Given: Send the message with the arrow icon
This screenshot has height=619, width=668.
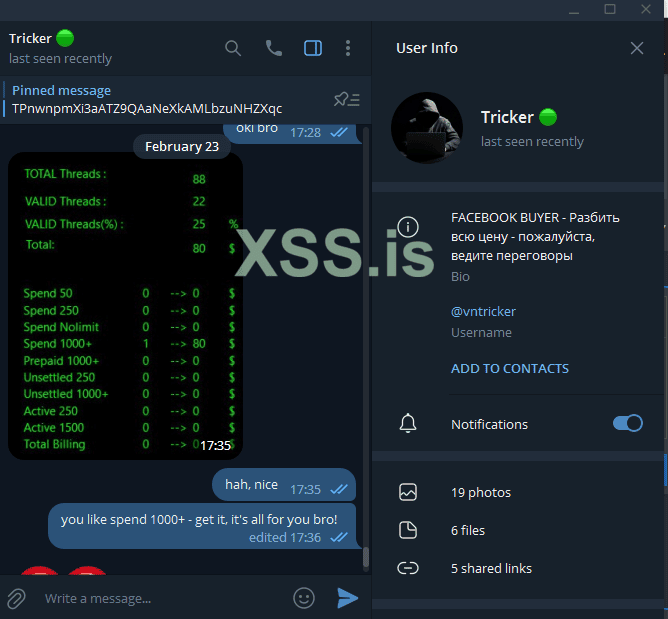Looking at the screenshot, I should pos(348,598).
